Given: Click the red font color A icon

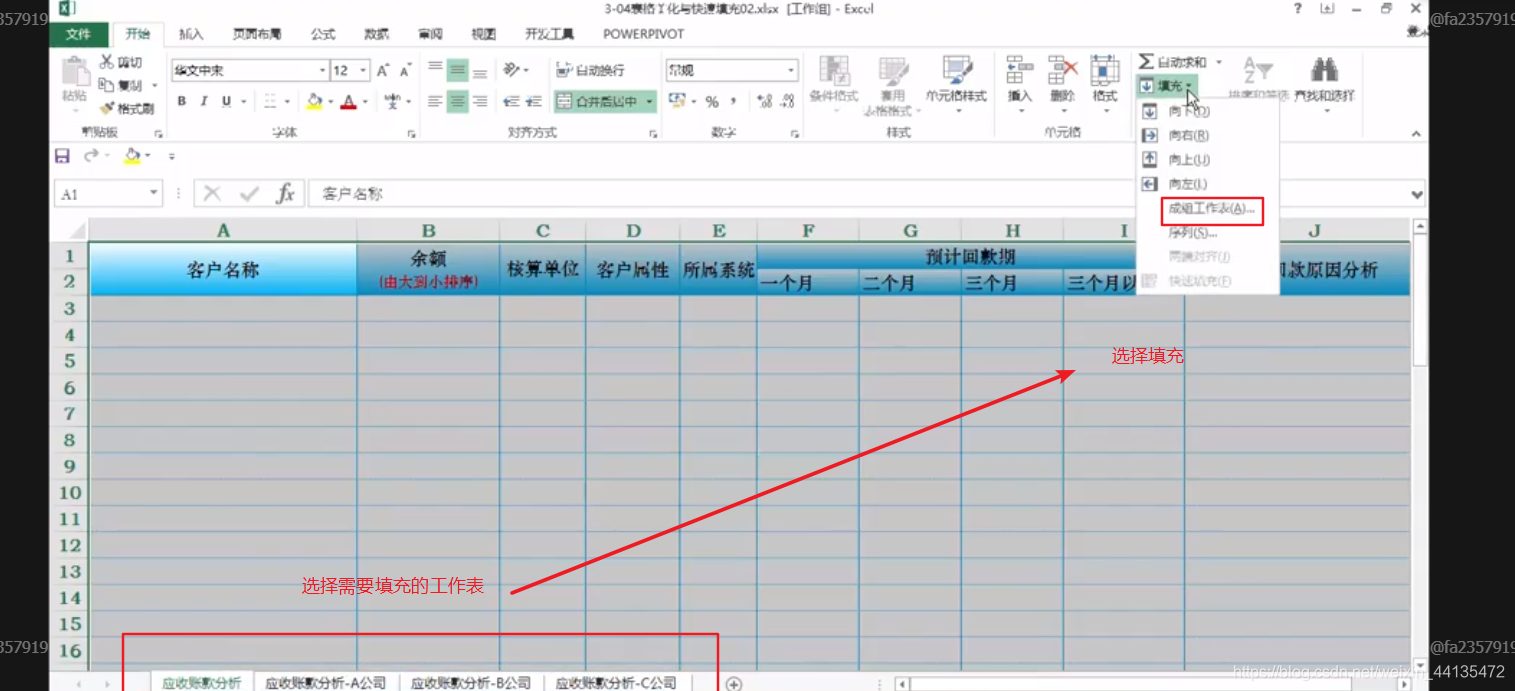Looking at the screenshot, I should pyautogui.click(x=348, y=101).
